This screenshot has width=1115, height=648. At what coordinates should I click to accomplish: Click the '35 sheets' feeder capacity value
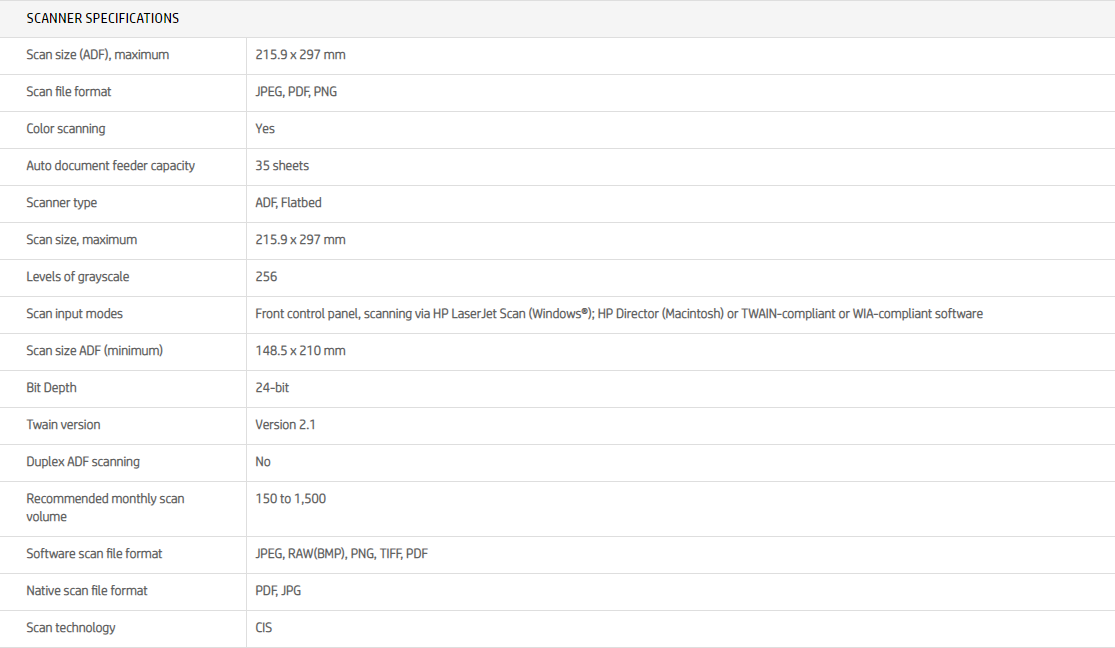pyautogui.click(x=282, y=166)
